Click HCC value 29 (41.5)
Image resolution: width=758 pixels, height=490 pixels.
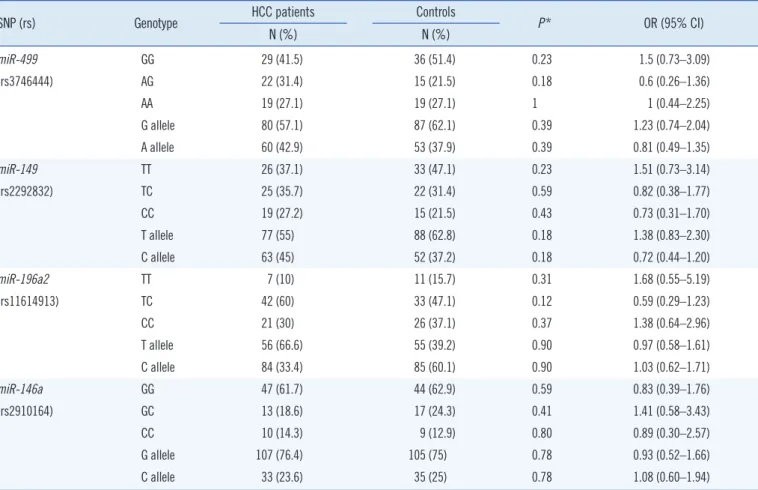(282, 59)
